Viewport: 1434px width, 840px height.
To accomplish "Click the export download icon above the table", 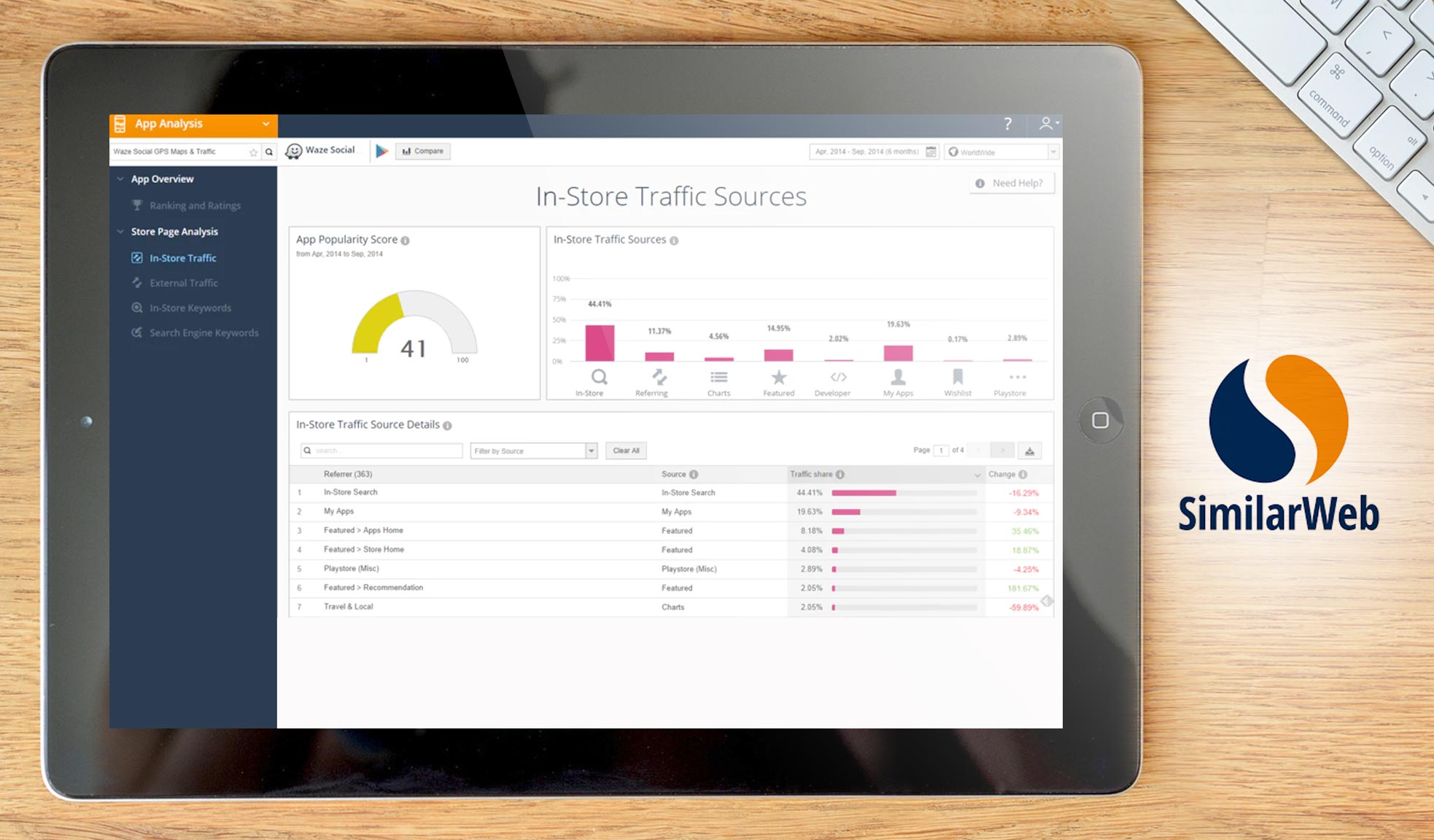I will 1030,450.
